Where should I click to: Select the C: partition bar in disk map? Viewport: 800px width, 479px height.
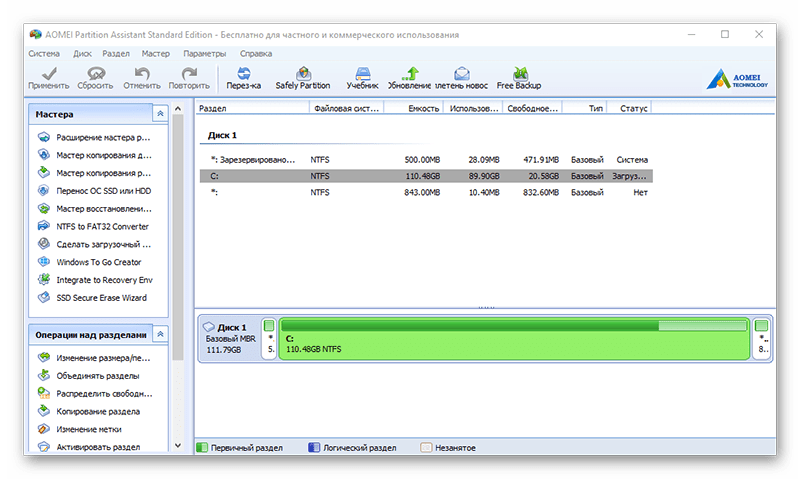514,339
